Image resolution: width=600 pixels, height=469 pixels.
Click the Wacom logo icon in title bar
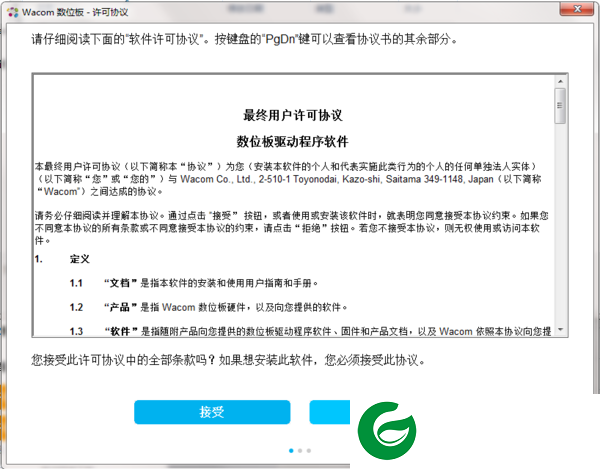pyautogui.click(x=13, y=12)
